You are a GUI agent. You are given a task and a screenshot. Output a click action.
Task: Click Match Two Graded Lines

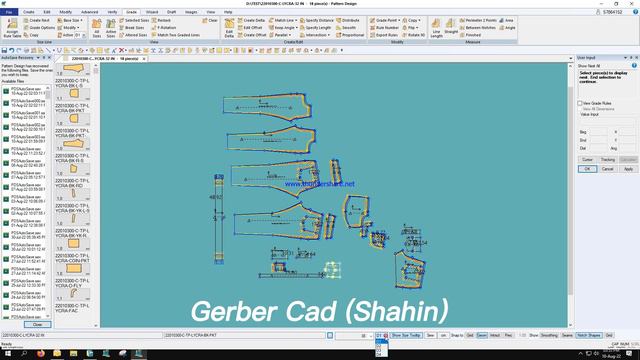176,35
